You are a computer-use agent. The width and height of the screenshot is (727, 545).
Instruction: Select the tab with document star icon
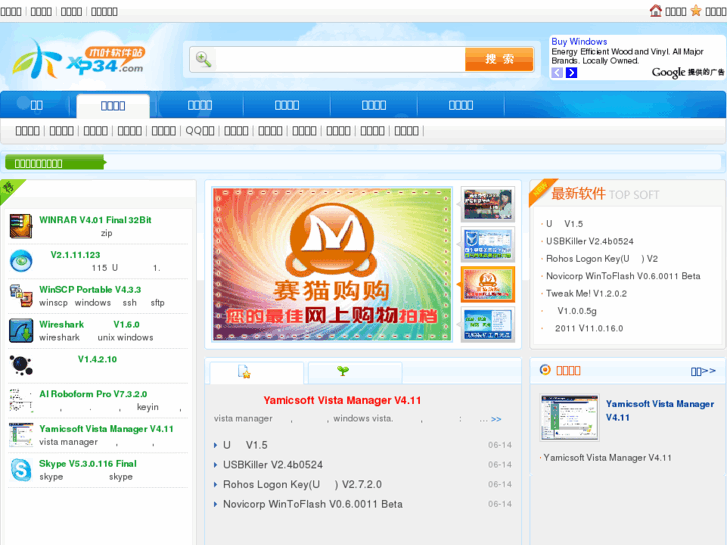coord(257,372)
